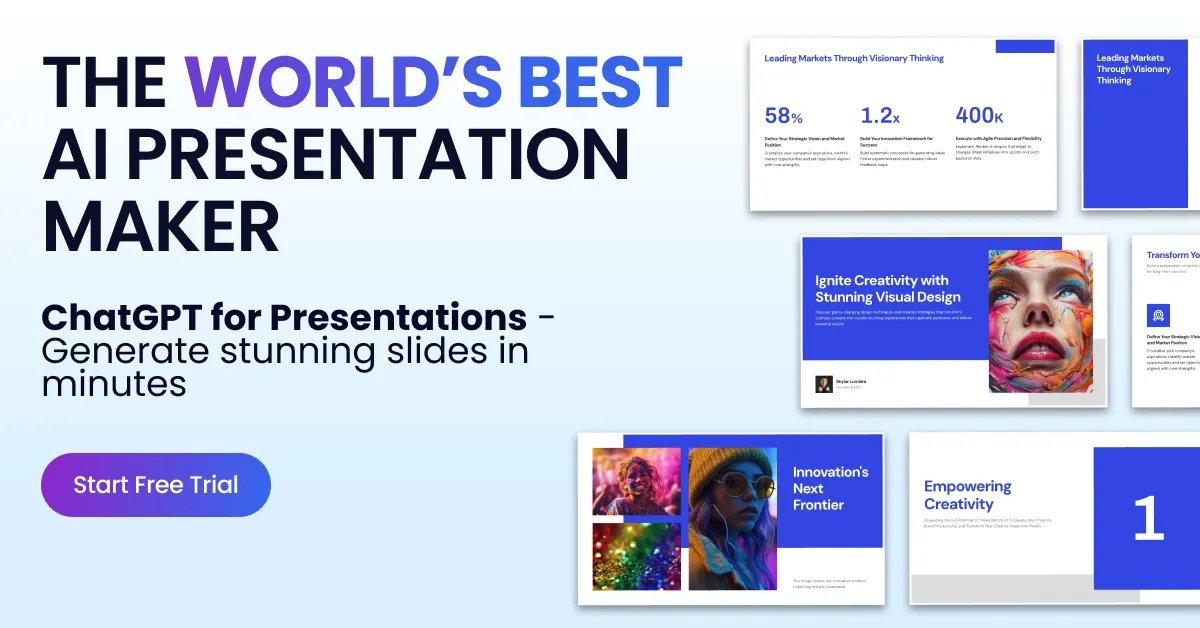Click the 'Innovation's Next Frontier' slide title
The width and height of the screenshot is (1200, 628).
pyautogui.click(x=830, y=488)
